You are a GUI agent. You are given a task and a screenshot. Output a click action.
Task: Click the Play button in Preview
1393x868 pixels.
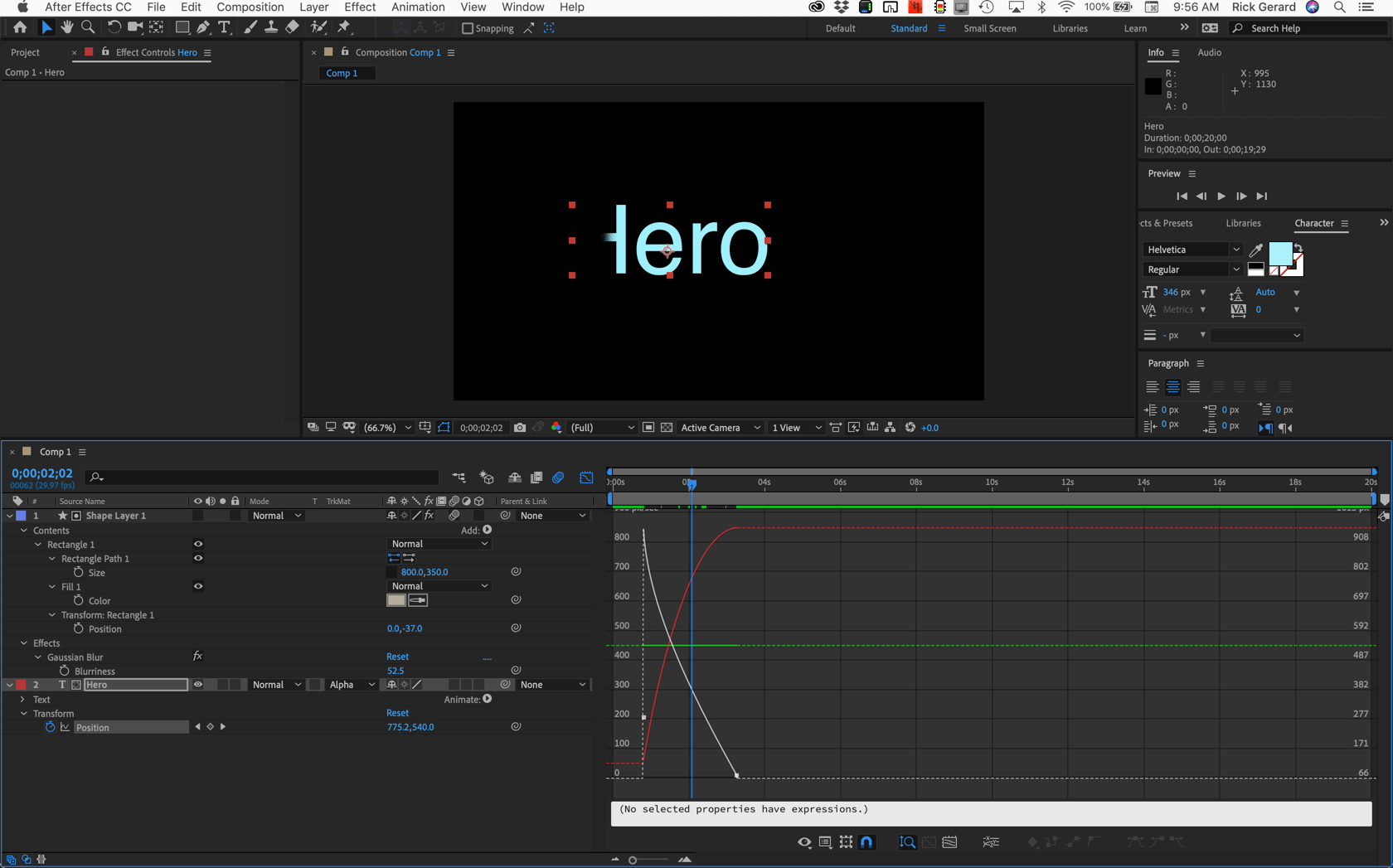(x=1221, y=196)
